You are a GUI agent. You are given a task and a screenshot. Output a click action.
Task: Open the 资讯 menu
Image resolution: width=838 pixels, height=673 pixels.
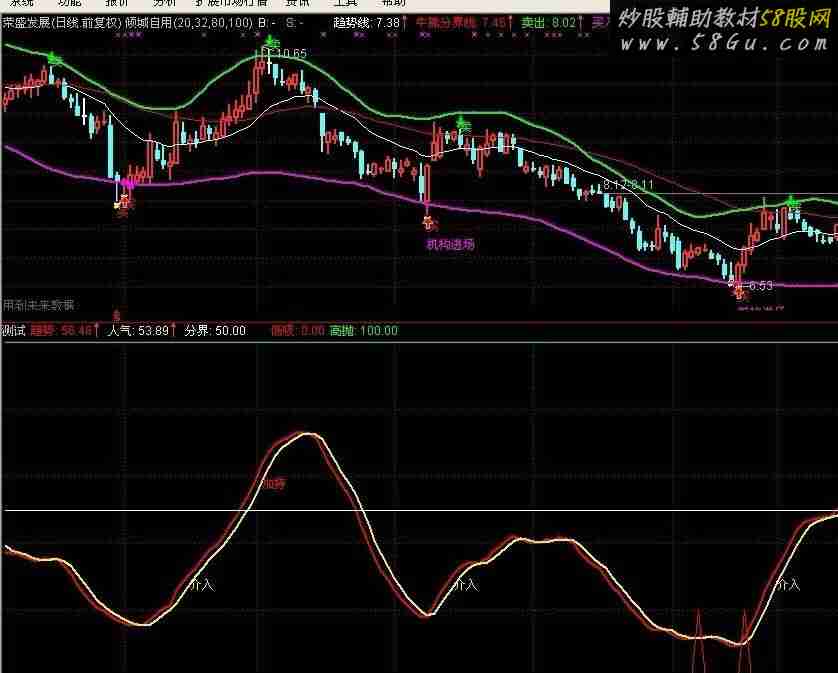(297, 4)
